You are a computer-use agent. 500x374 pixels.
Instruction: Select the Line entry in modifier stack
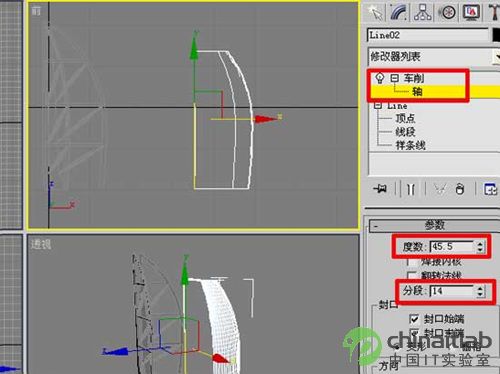click(x=397, y=106)
